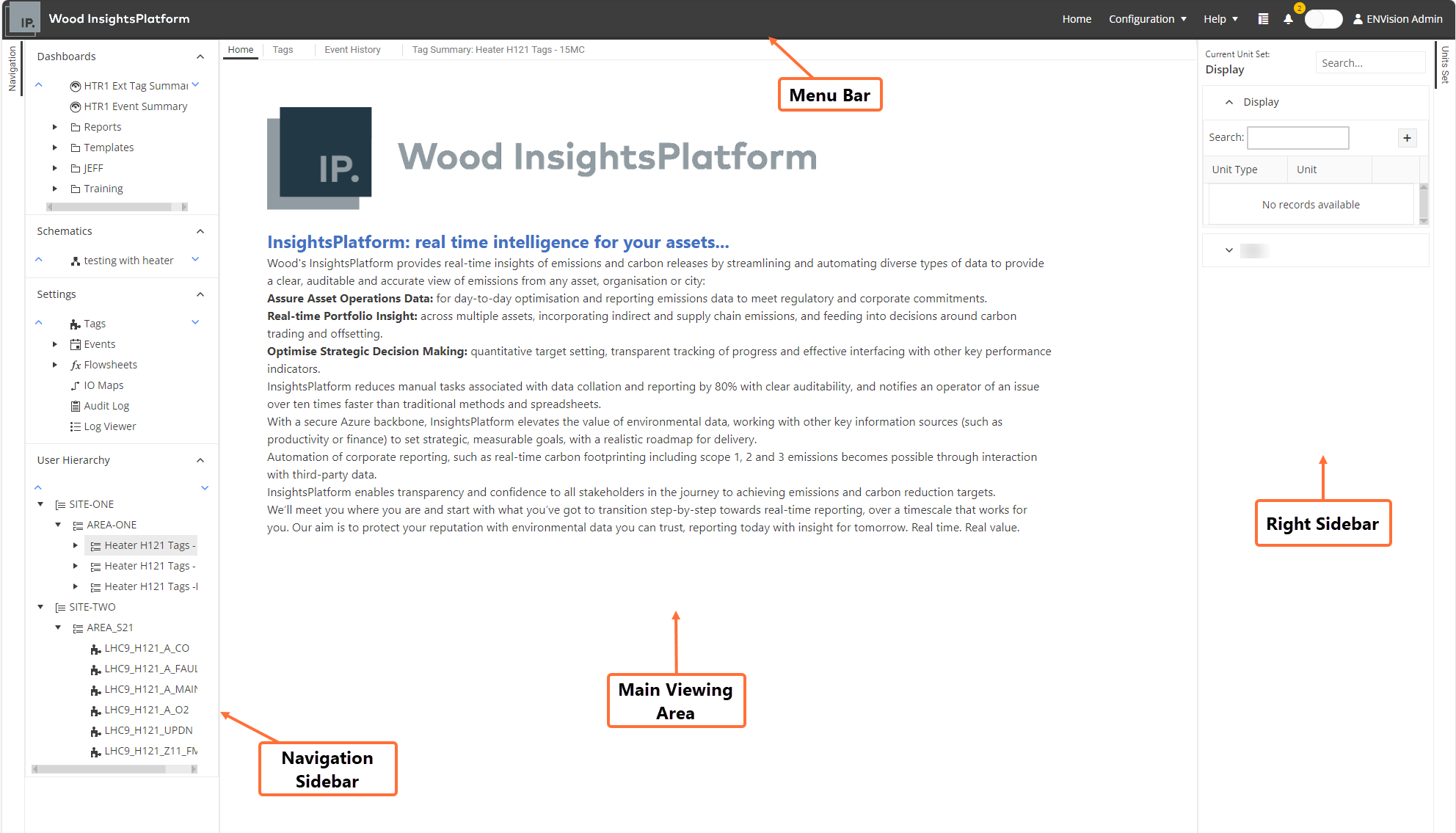Image resolution: width=1456 pixels, height=833 pixels.
Task: Click the Events calendar icon
Action: 75,344
